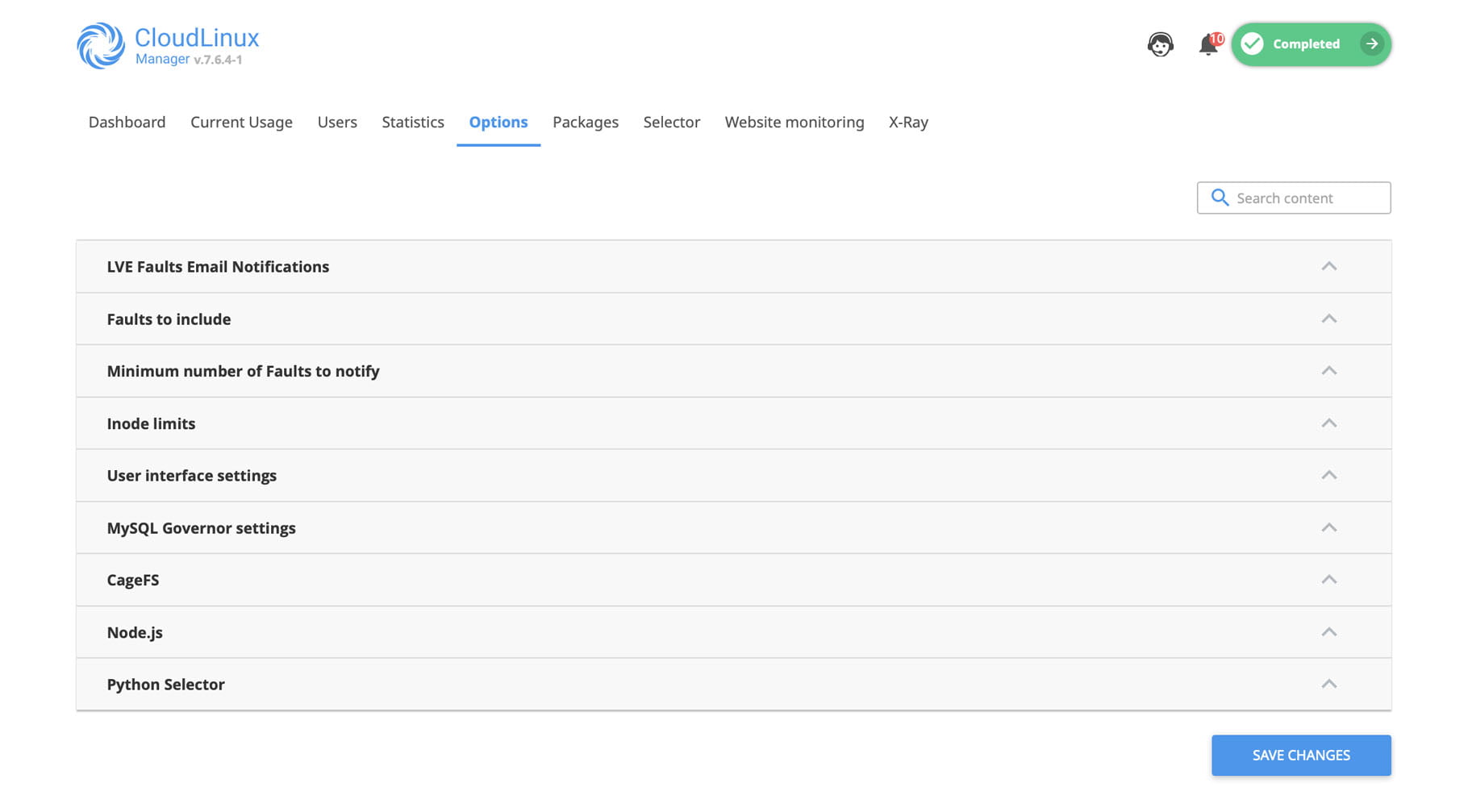Click the CloudLinux swirl logo

(101, 46)
